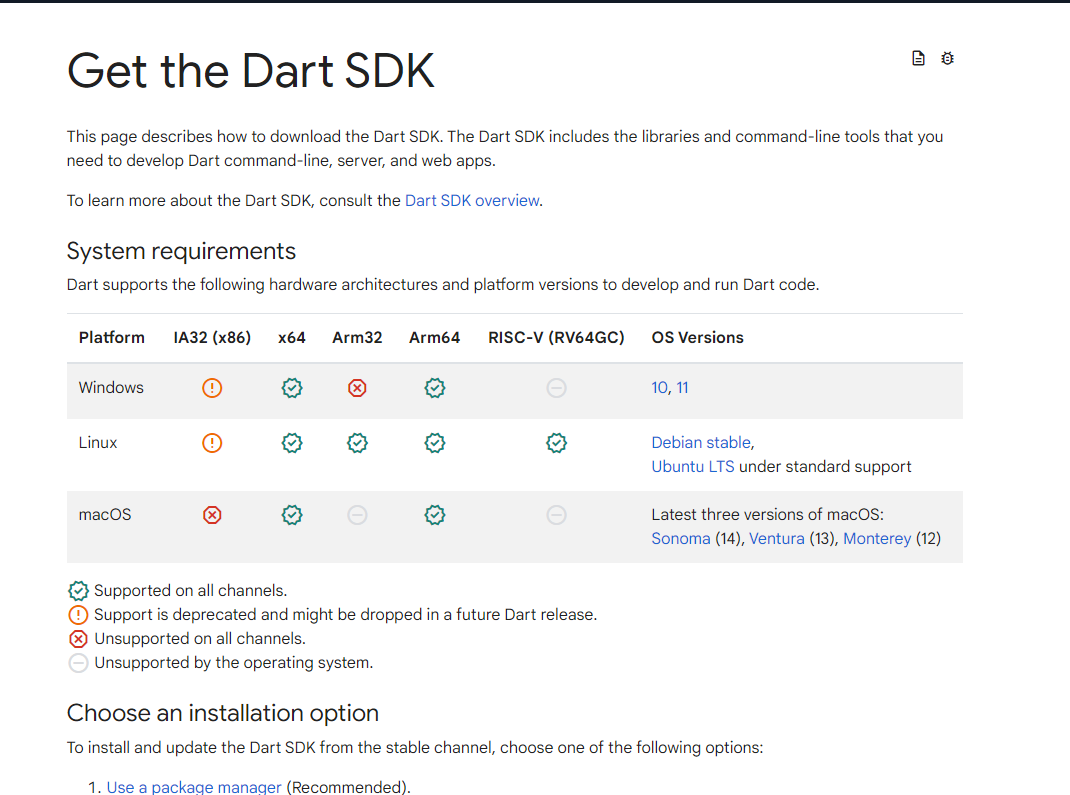This screenshot has height=795, width=1070.
Task: Click the 'Supported on all channels.' legend text
Action: click(190, 590)
